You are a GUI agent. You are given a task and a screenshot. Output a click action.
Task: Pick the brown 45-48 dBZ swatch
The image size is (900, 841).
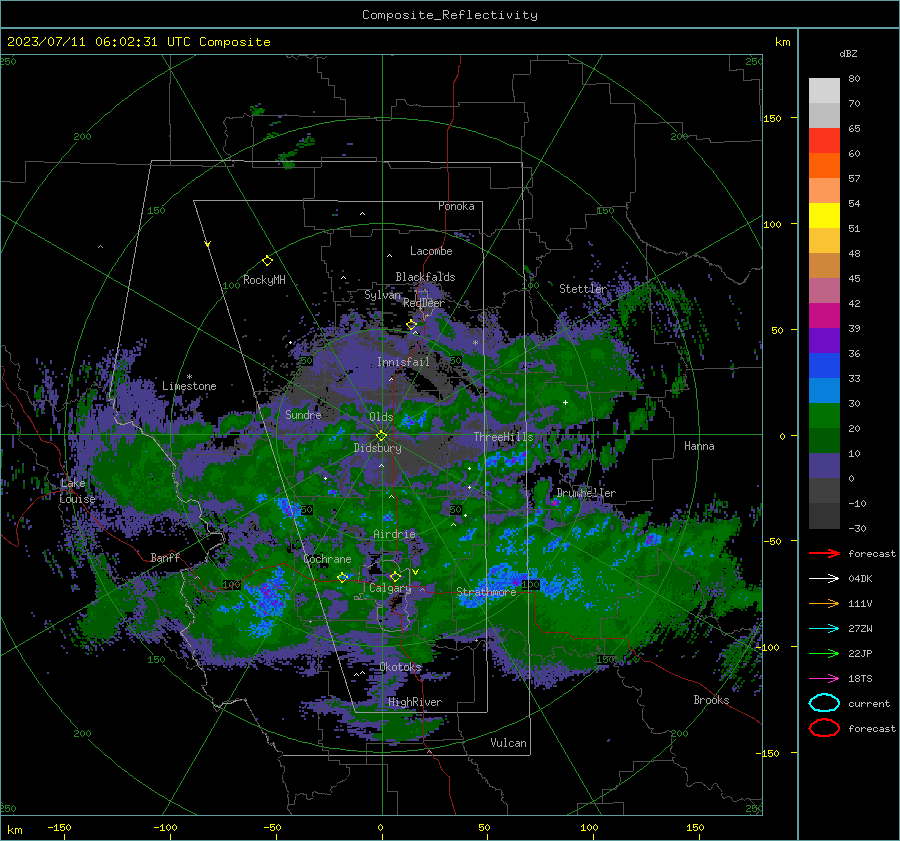(x=824, y=266)
